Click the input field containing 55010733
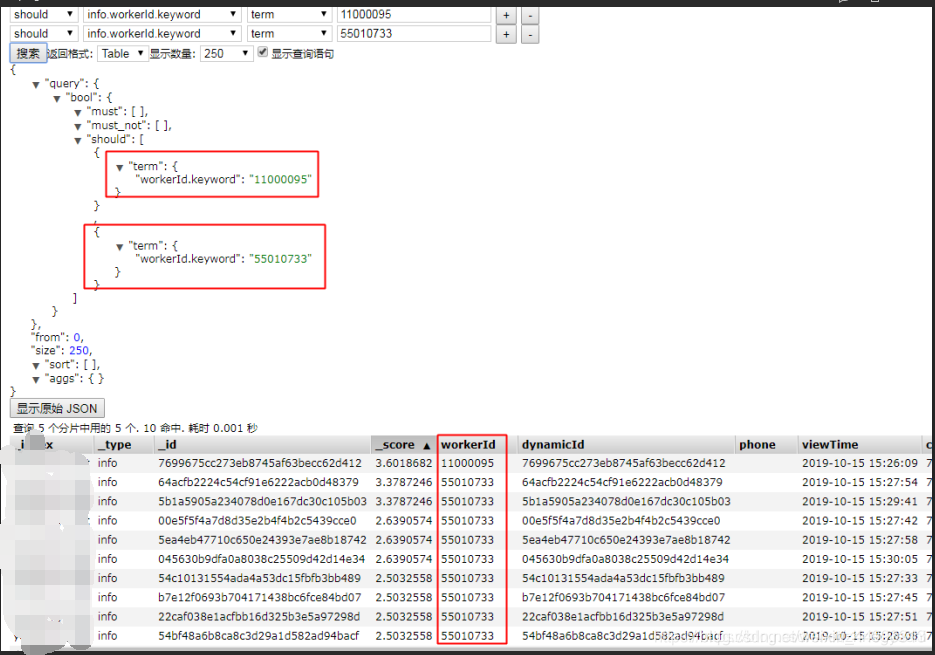This screenshot has width=935, height=655. tap(414, 33)
